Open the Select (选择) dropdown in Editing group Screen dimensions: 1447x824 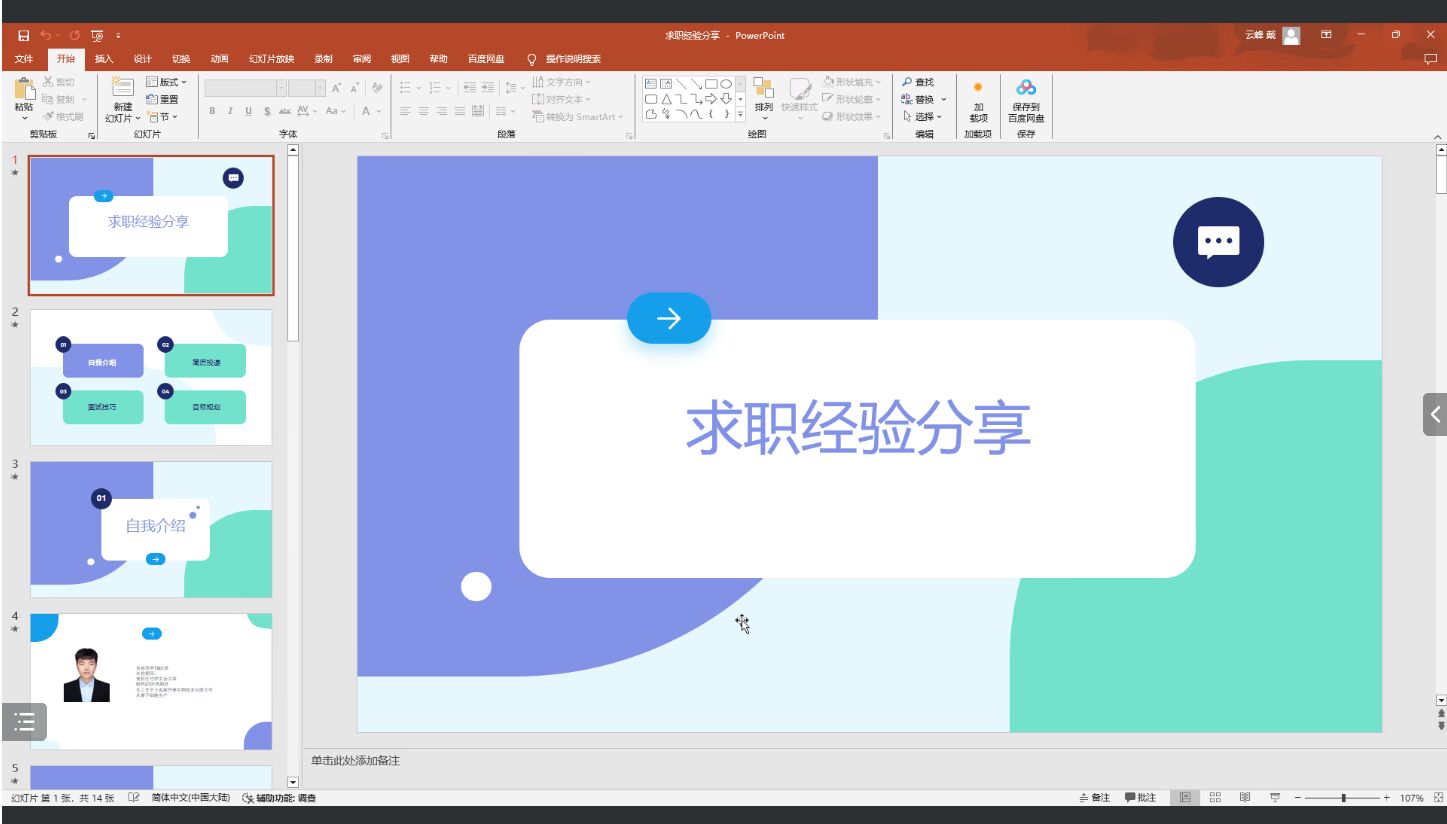tap(922, 116)
